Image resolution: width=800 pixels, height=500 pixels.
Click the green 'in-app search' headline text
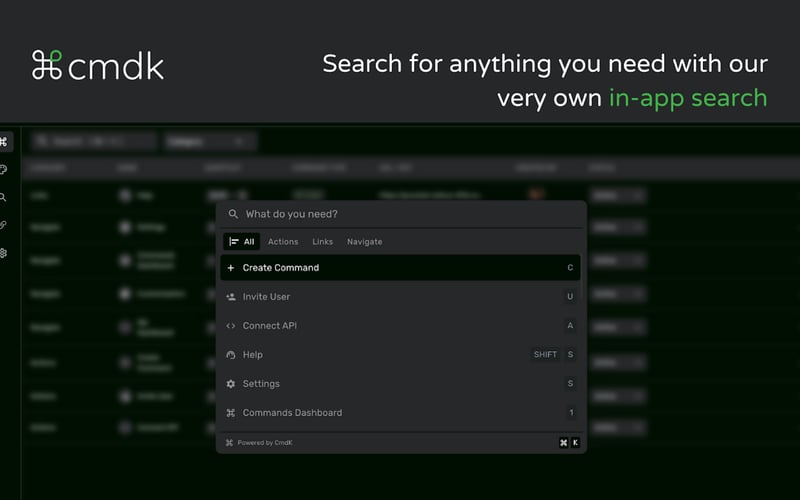point(688,98)
